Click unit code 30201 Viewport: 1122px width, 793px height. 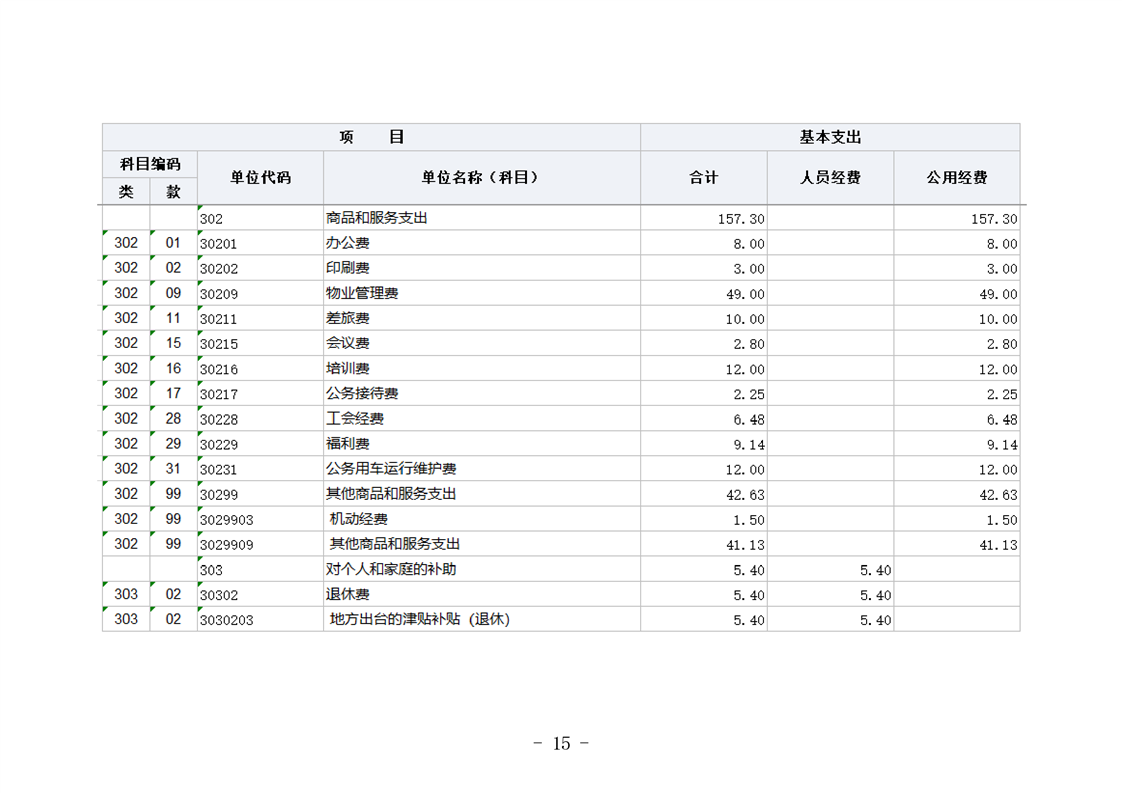point(218,244)
